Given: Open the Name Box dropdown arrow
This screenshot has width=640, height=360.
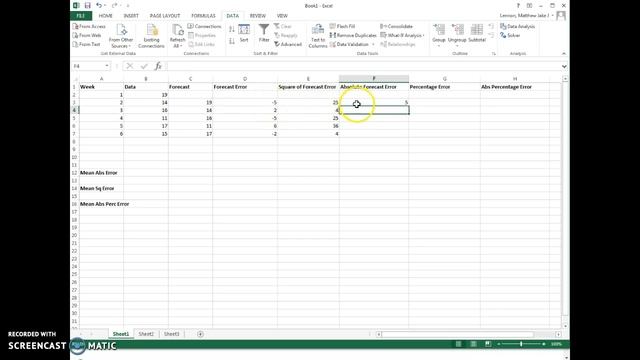Looking at the screenshot, I should pos(107,66).
